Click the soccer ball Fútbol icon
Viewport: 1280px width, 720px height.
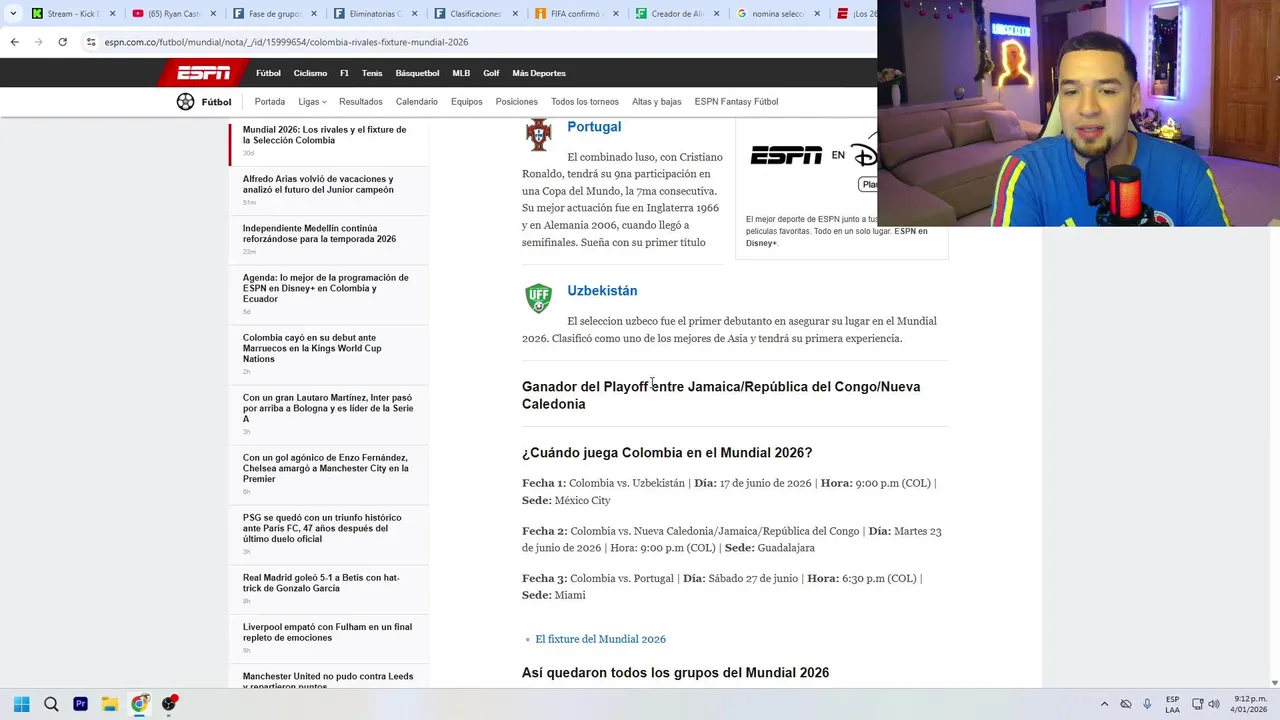coord(185,101)
